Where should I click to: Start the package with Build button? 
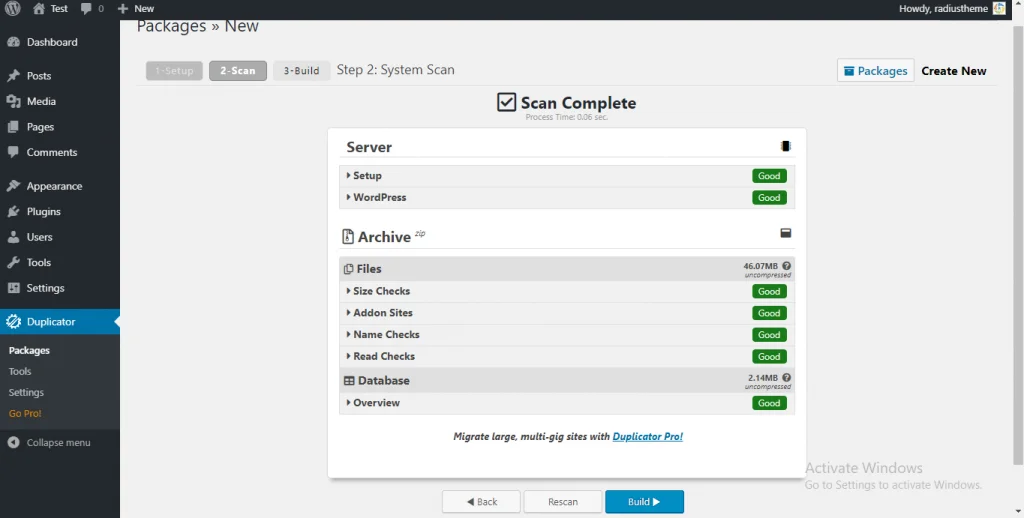point(645,502)
